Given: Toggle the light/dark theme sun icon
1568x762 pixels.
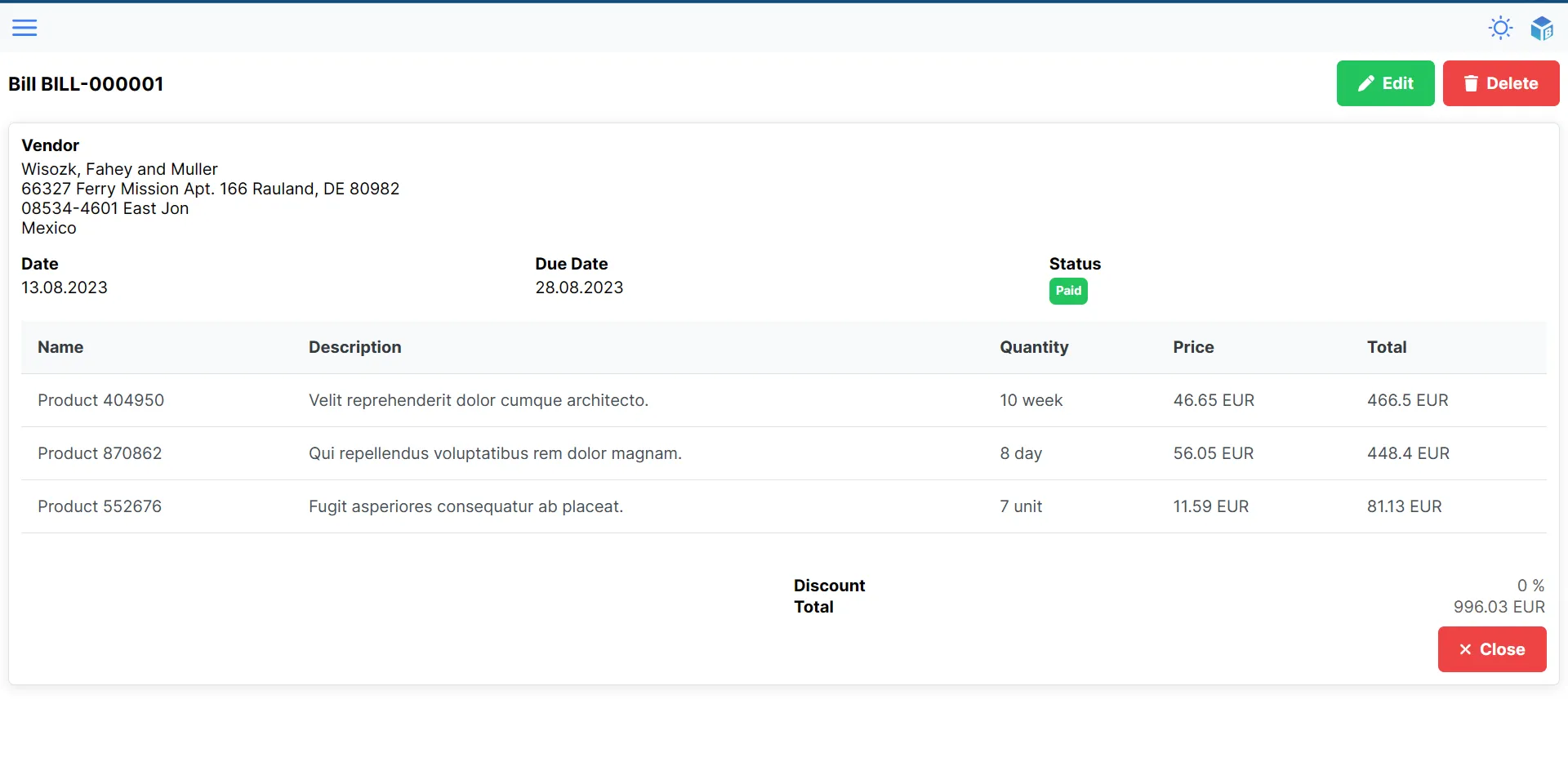Looking at the screenshot, I should coord(1500,28).
